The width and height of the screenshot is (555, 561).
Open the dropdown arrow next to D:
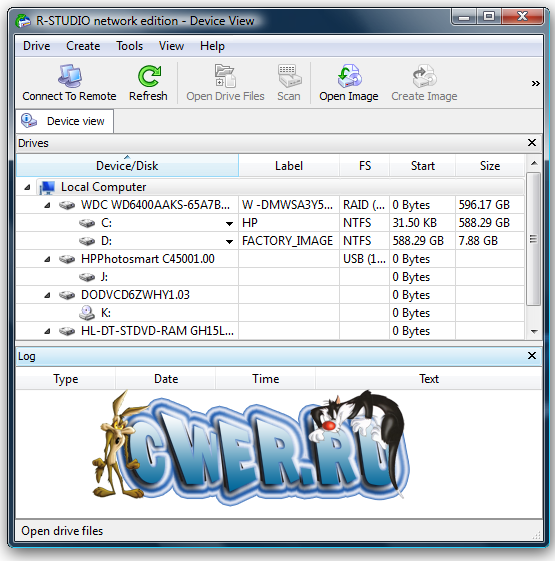229,242
